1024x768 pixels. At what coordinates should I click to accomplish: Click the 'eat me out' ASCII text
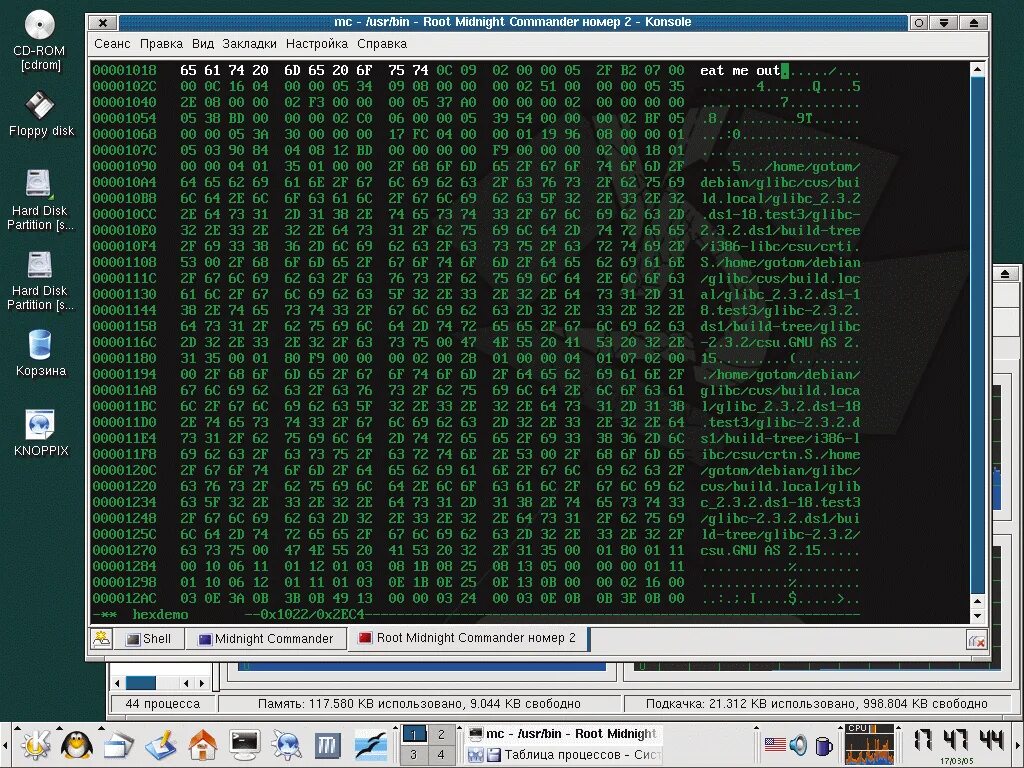(740, 71)
